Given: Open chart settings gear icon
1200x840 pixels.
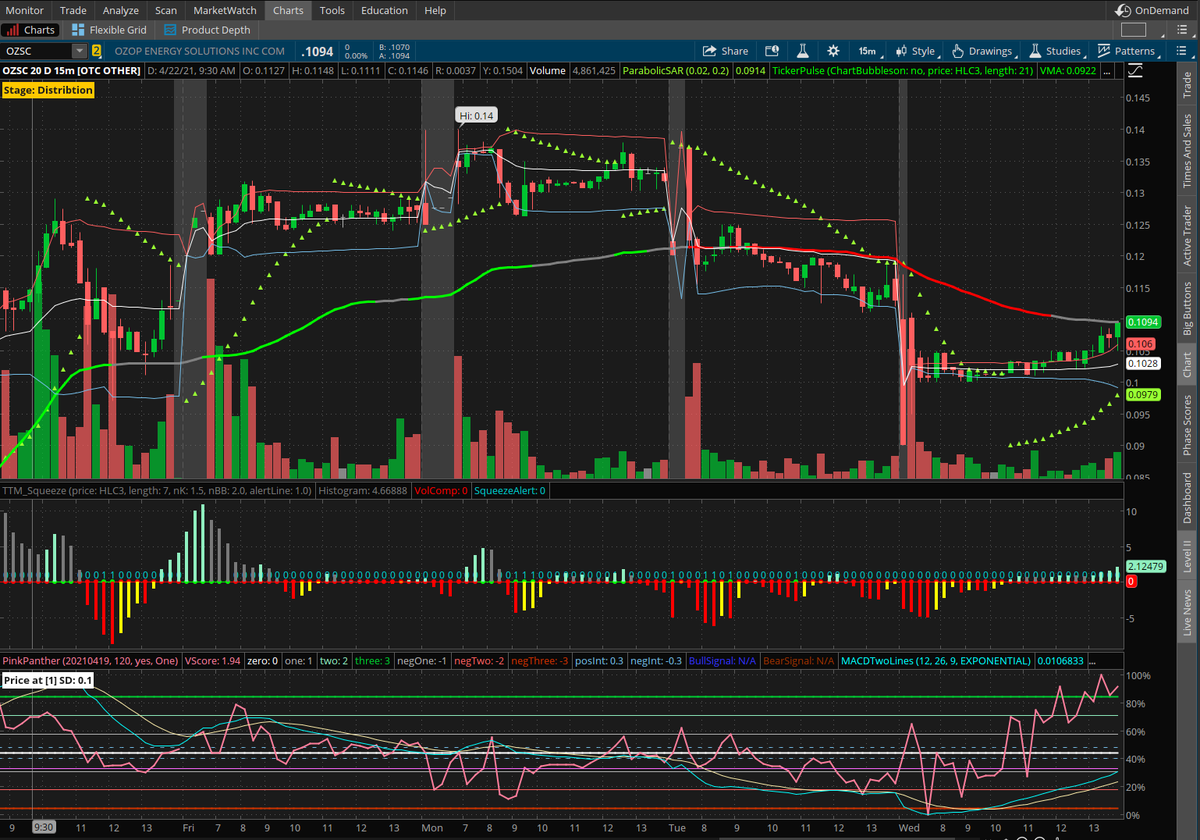Looking at the screenshot, I should [833, 51].
